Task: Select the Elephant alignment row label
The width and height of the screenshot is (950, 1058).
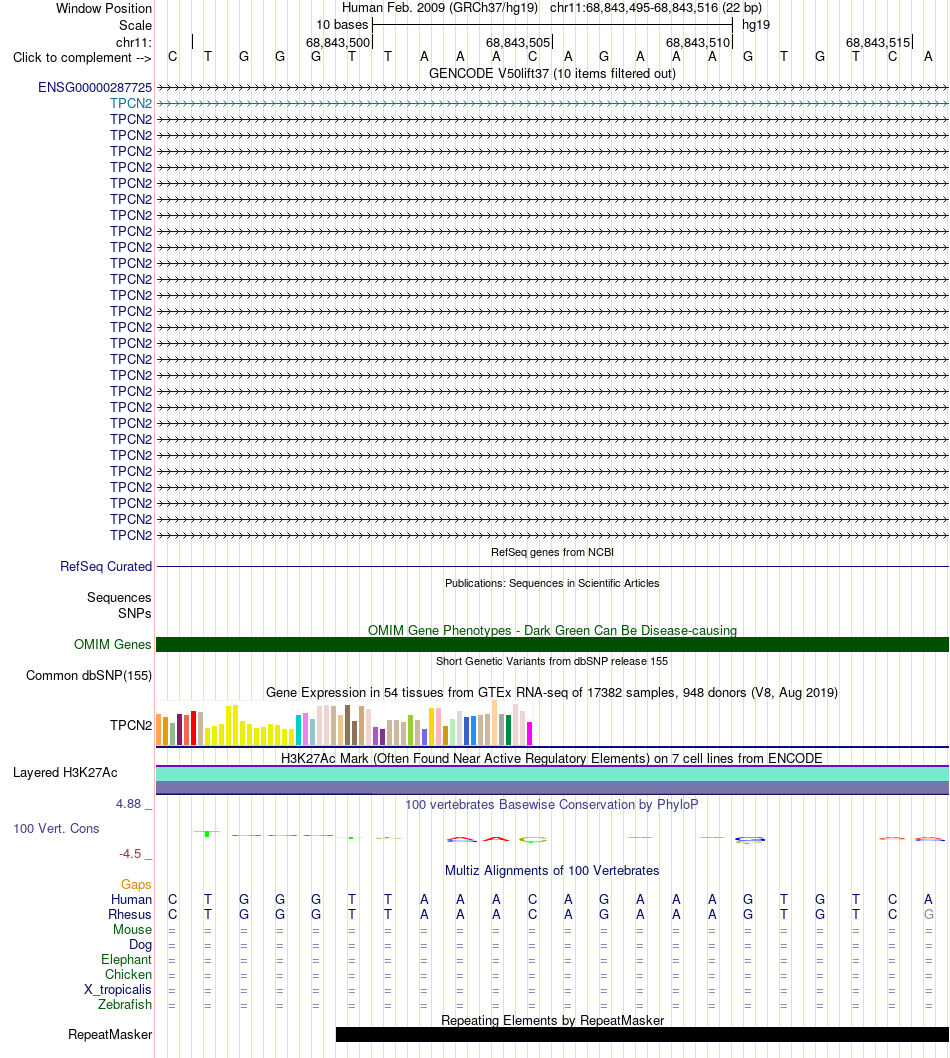Action: [x=126, y=959]
